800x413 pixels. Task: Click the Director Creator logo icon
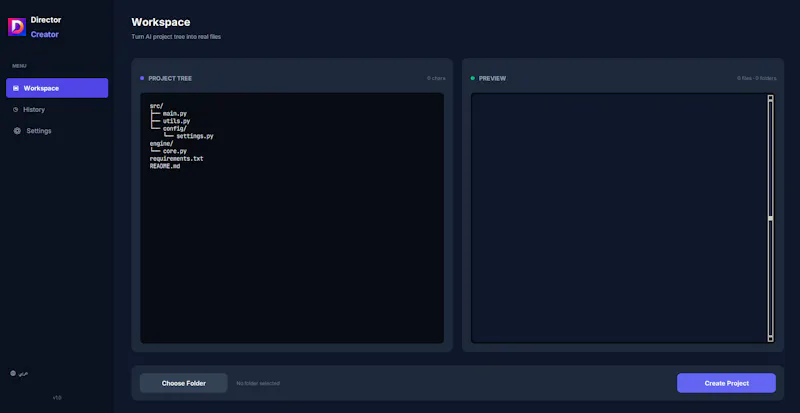point(17,27)
